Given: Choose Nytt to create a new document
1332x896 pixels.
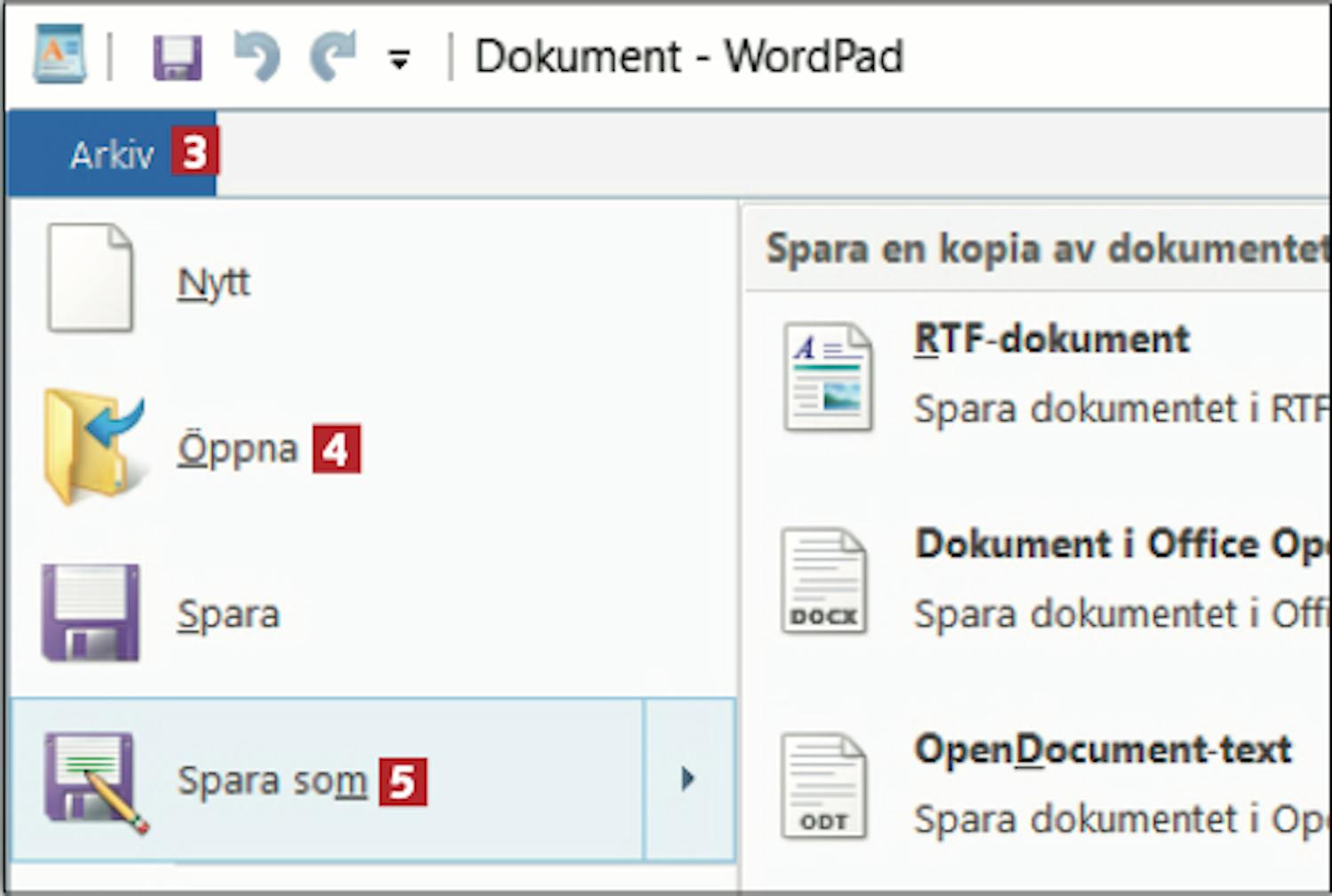Looking at the screenshot, I should (x=214, y=284).
